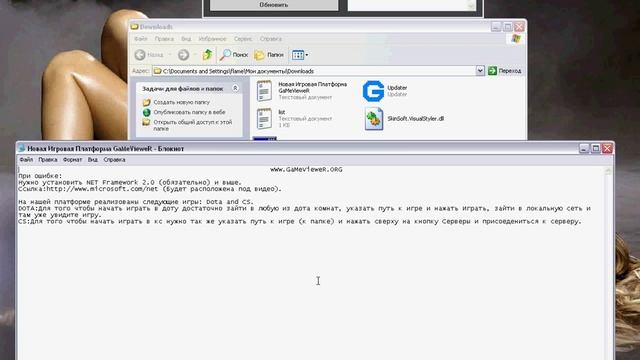Click Открыть общий доступ к этой папке
This screenshot has height=360, width=640.
point(193,125)
